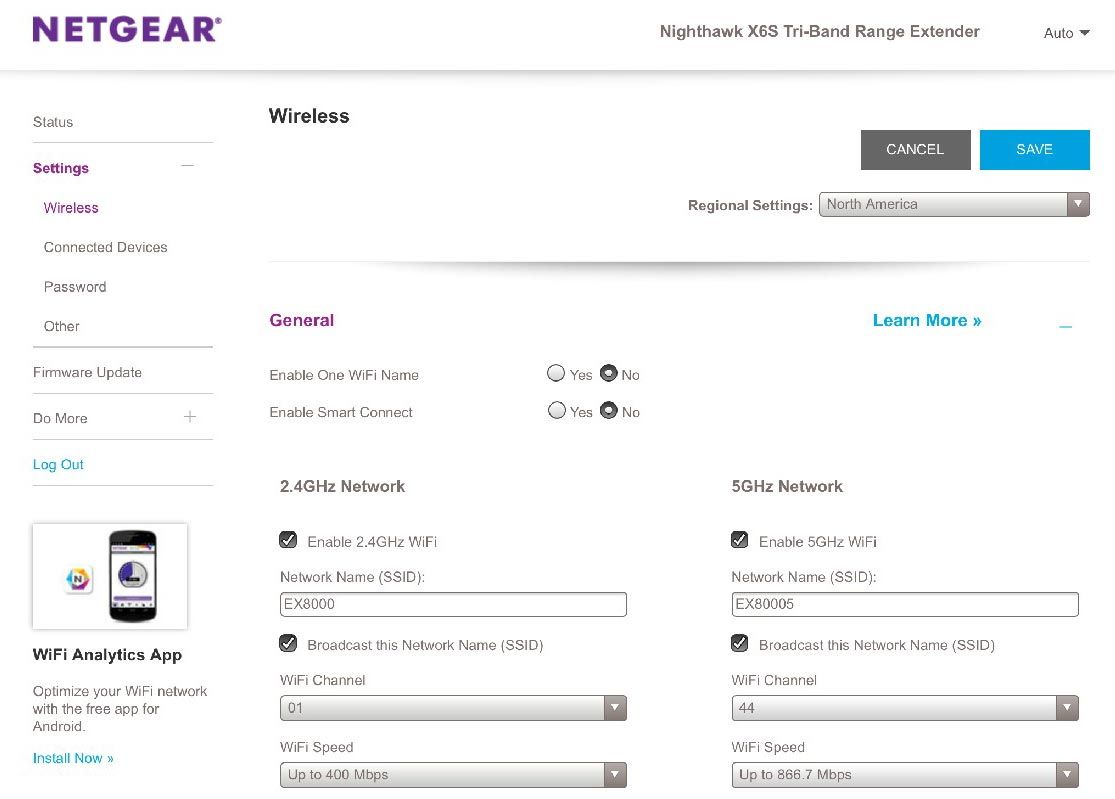This screenshot has width=1115, height=799.
Task: Expand the Do More section via plus icon
Action: coord(189,418)
